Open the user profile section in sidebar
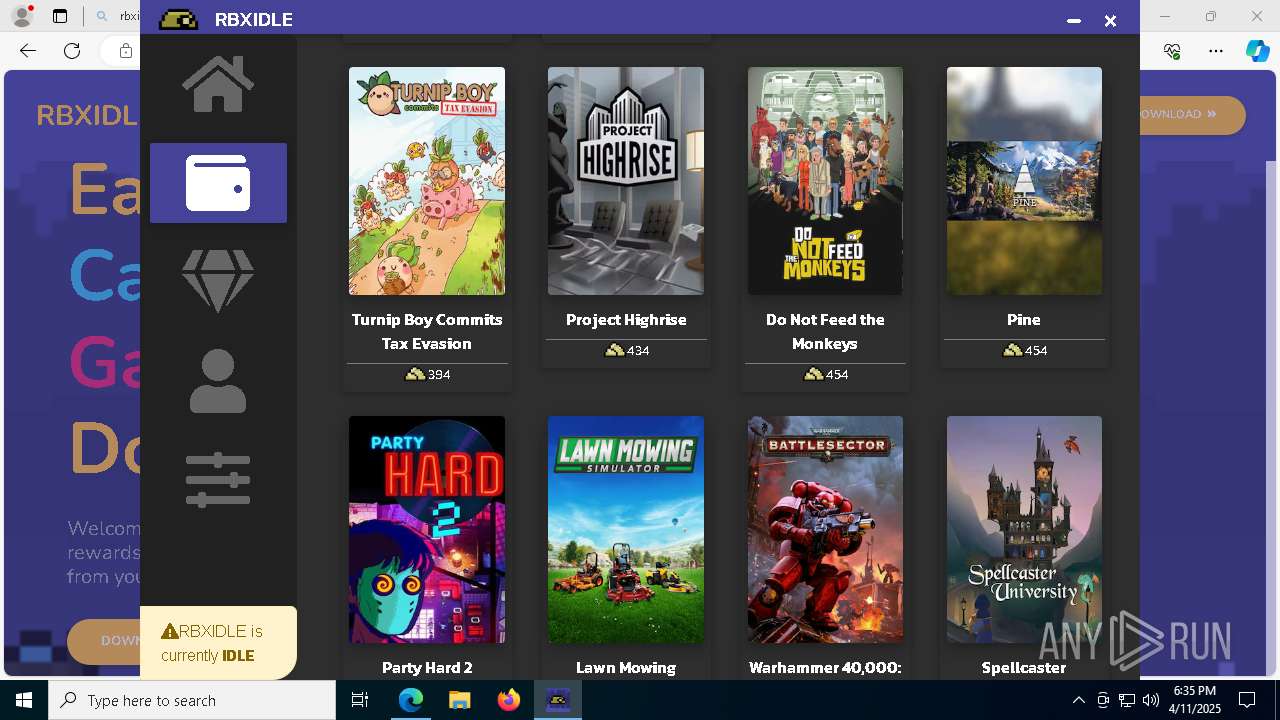Image resolution: width=1280 pixels, height=720 pixels. pos(218,381)
